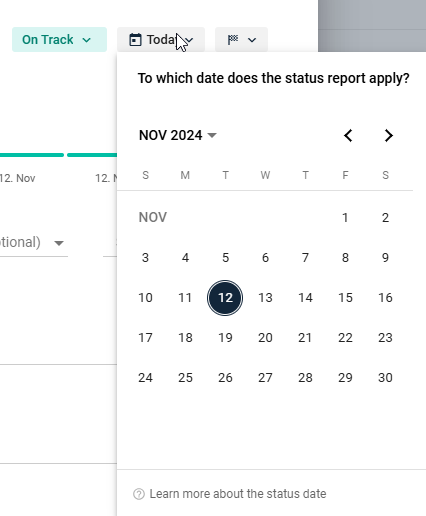The width and height of the screenshot is (426, 516).
Task: Expand the optional field dropdown arrow
Action: tap(59, 243)
